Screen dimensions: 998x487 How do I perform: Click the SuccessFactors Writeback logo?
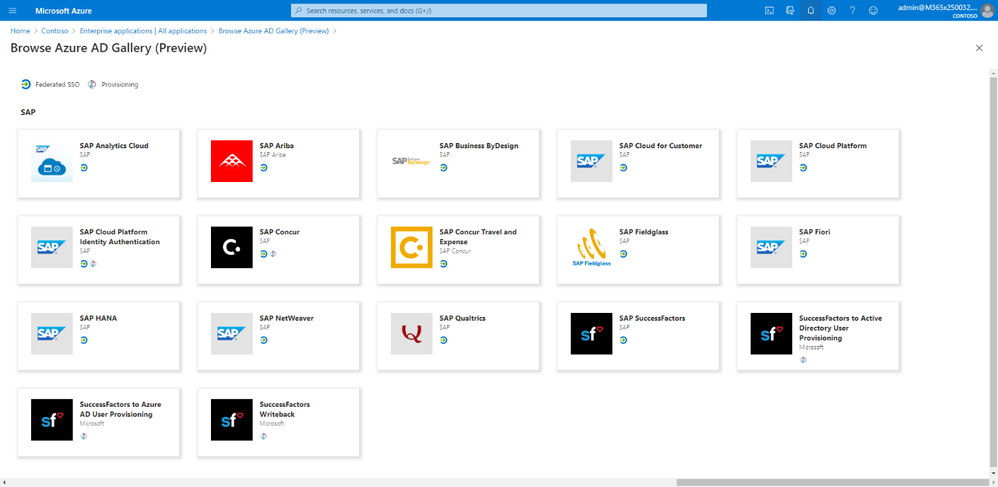(x=232, y=420)
